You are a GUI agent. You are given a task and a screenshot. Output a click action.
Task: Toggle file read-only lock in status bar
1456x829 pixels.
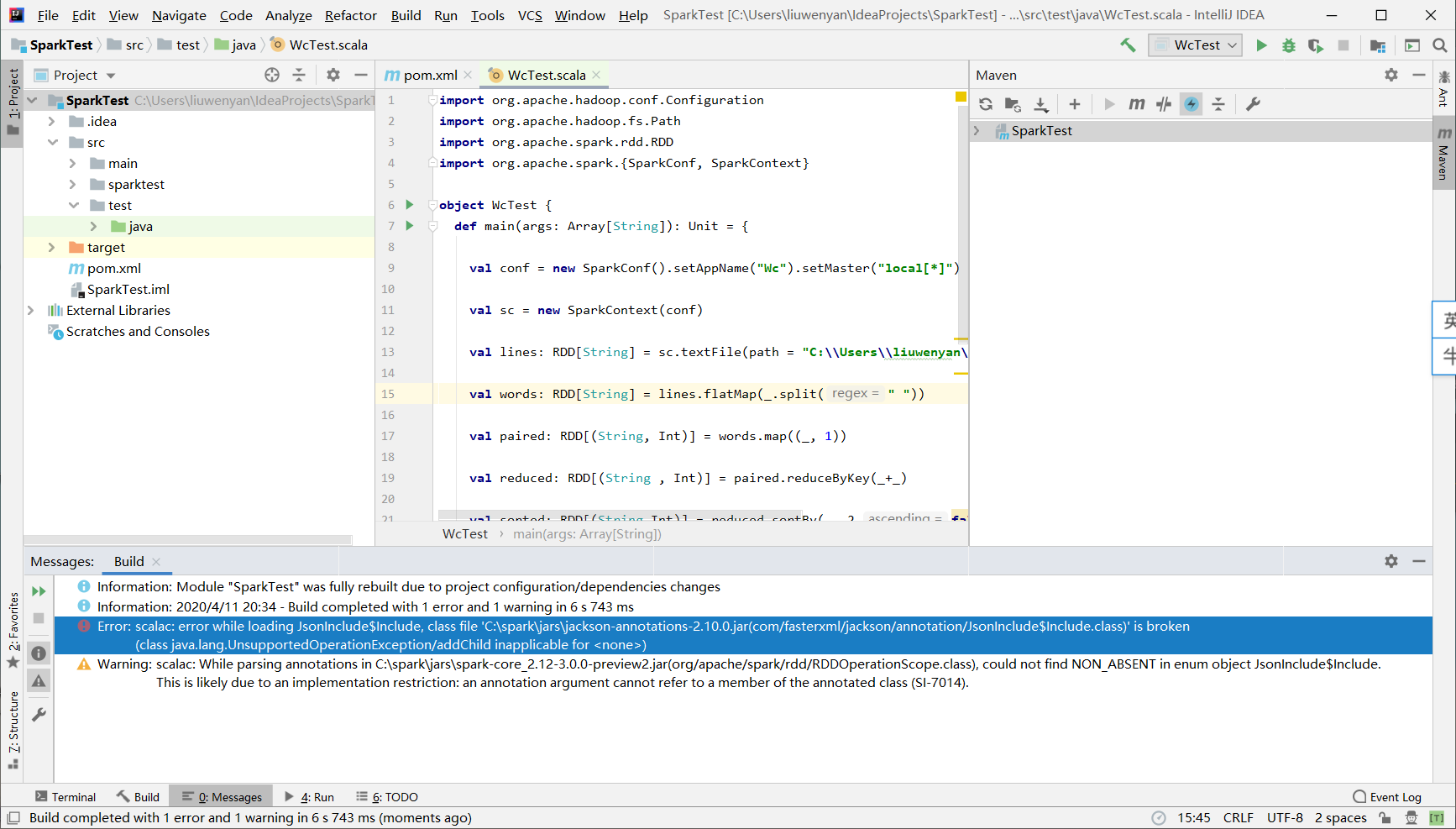point(1385,818)
